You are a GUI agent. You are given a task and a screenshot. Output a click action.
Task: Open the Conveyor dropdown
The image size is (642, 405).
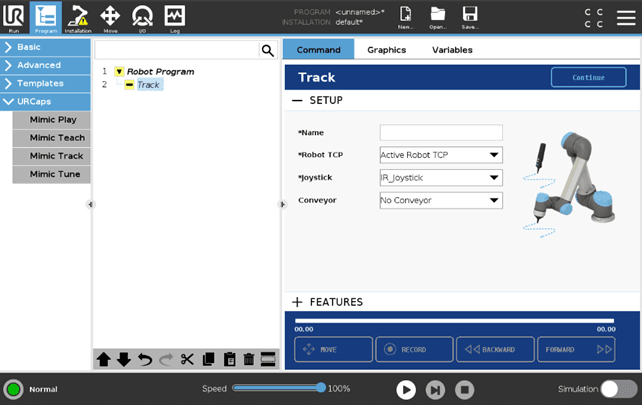[441, 200]
